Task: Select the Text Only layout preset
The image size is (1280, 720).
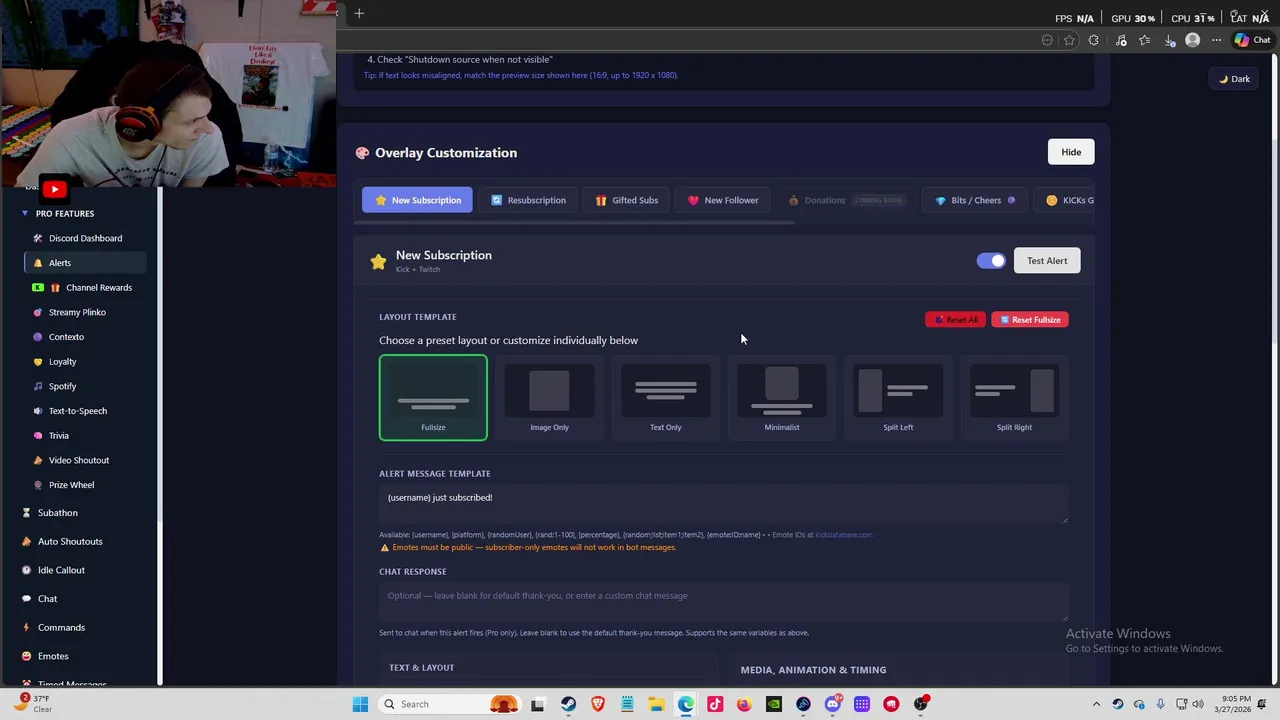Action: (665, 398)
